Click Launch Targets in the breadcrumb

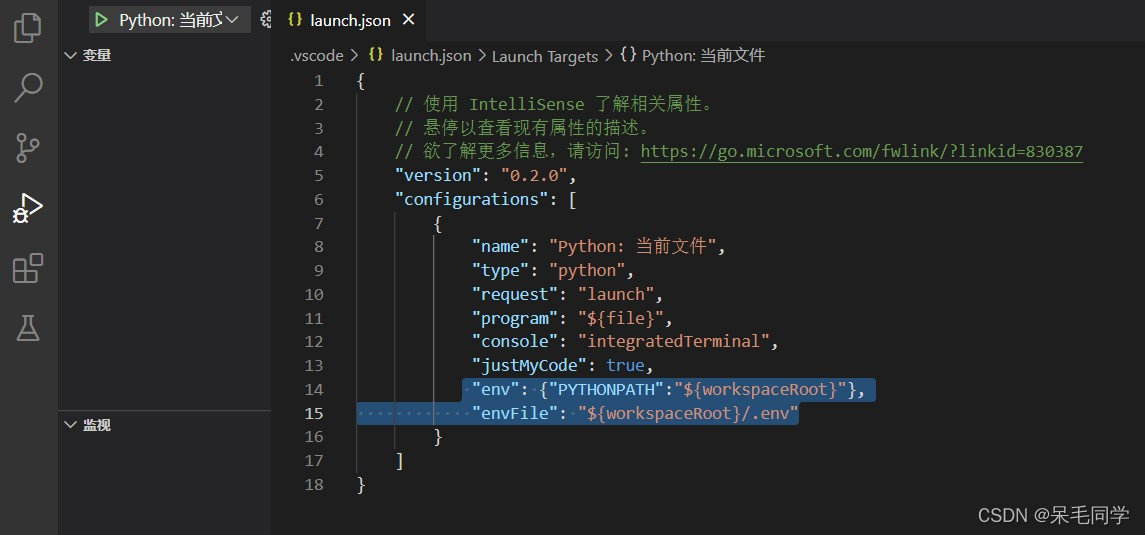(x=545, y=56)
